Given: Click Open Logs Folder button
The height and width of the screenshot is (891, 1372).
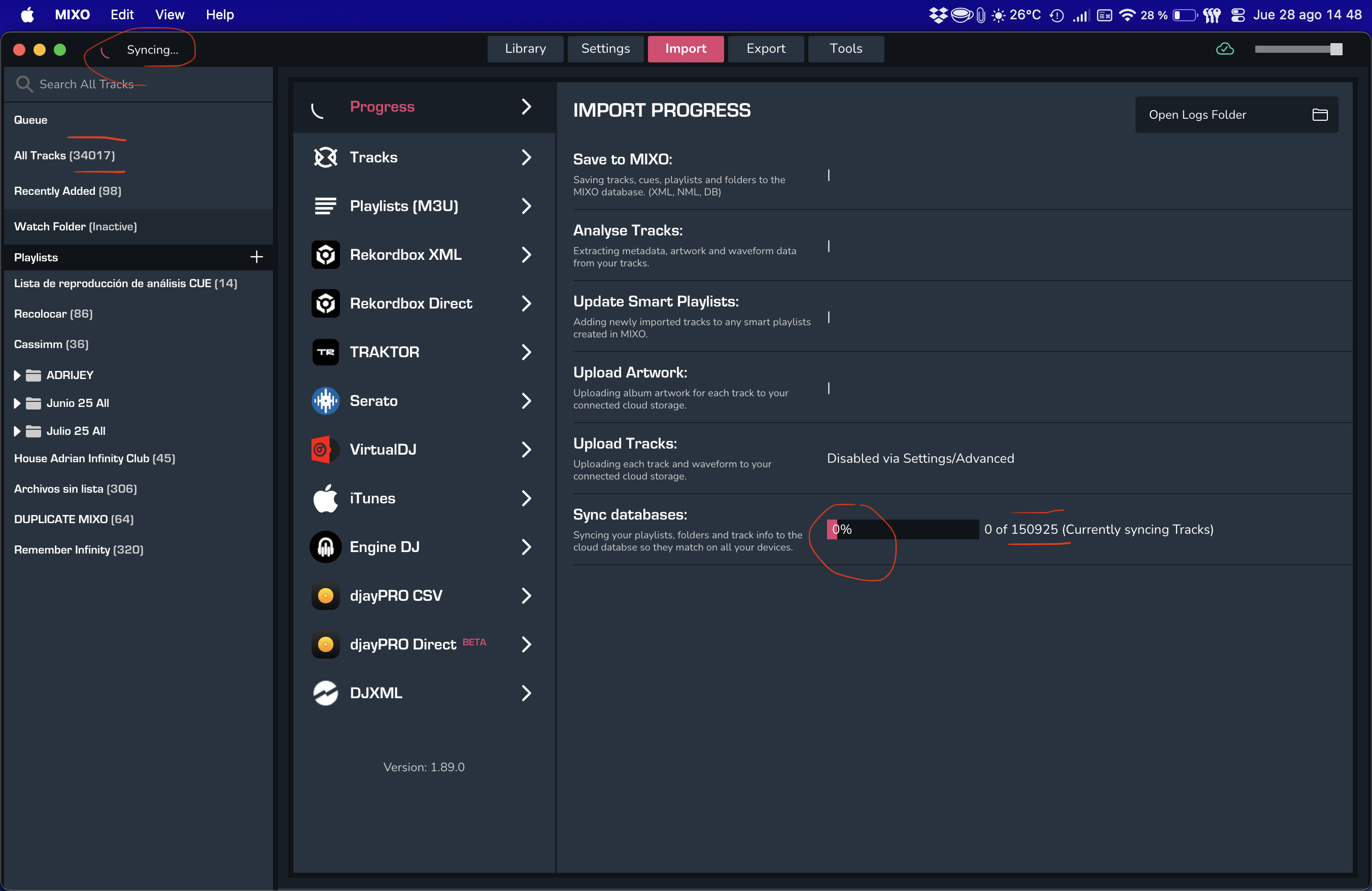Looking at the screenshot, I should tap(1236, 115).
